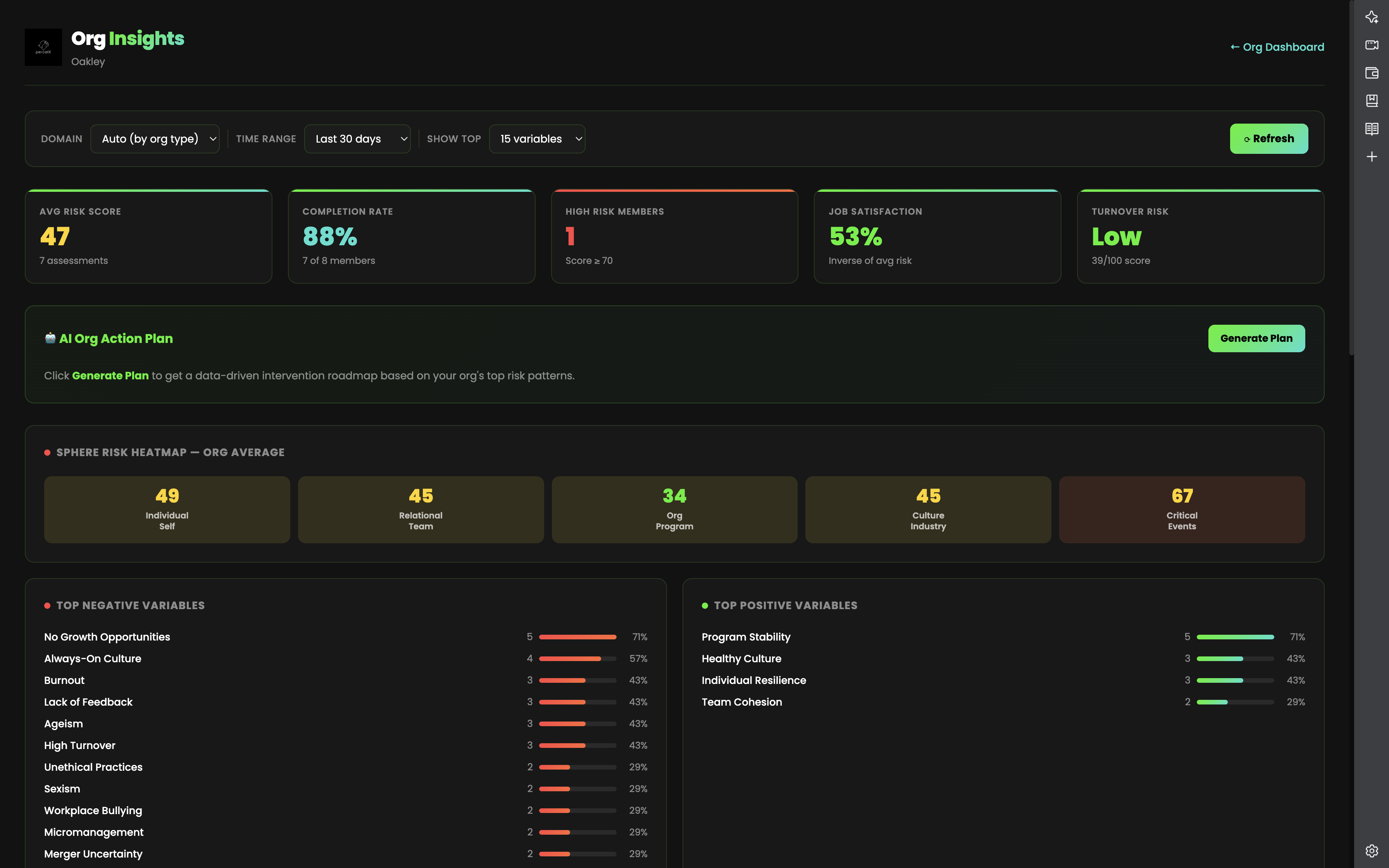Image resolution: width=1389 pixels, height=868 pixels.
Task: Open the reader view open-book icon
Action: [x=1371, y=129]
